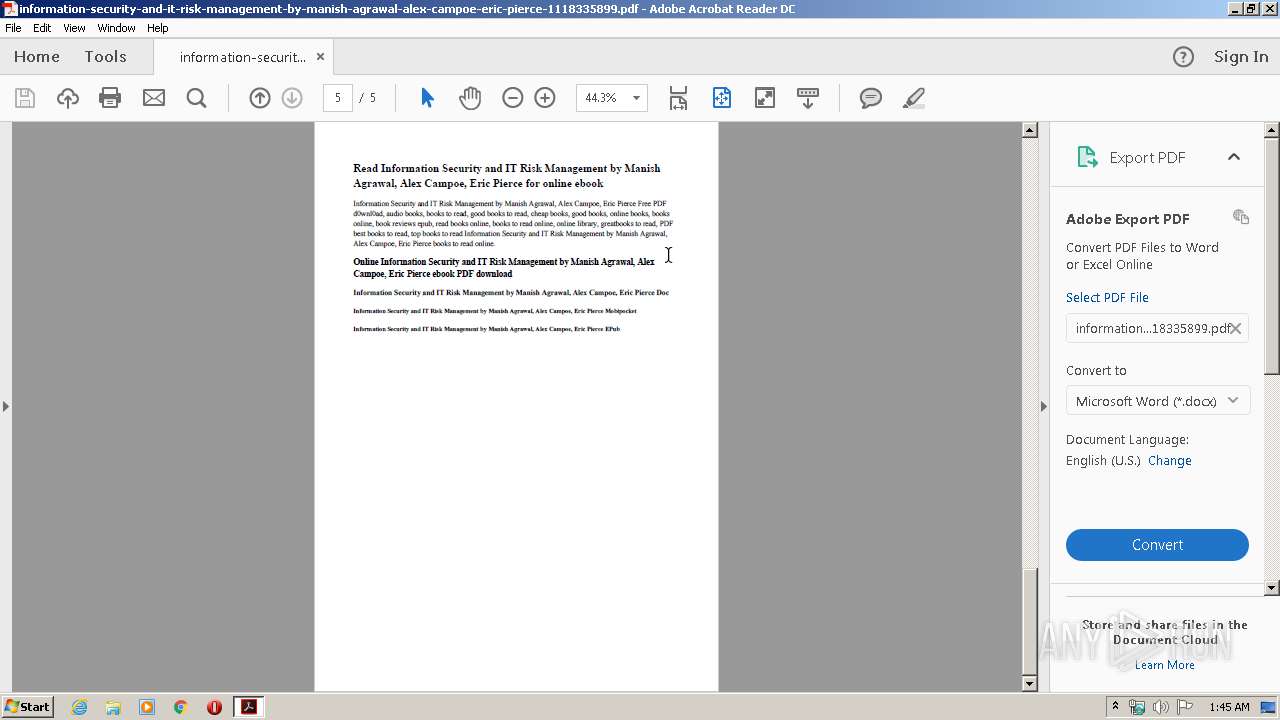Go to next page arrow
The width and height of the screenshot is (1280, 720).
(292, 98)
